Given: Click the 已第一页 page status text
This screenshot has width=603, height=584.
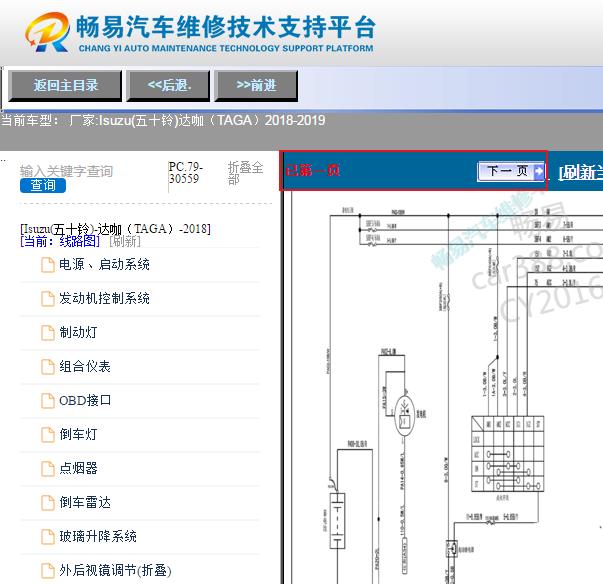Looking at the screenshot, I should tap(312, 170).
